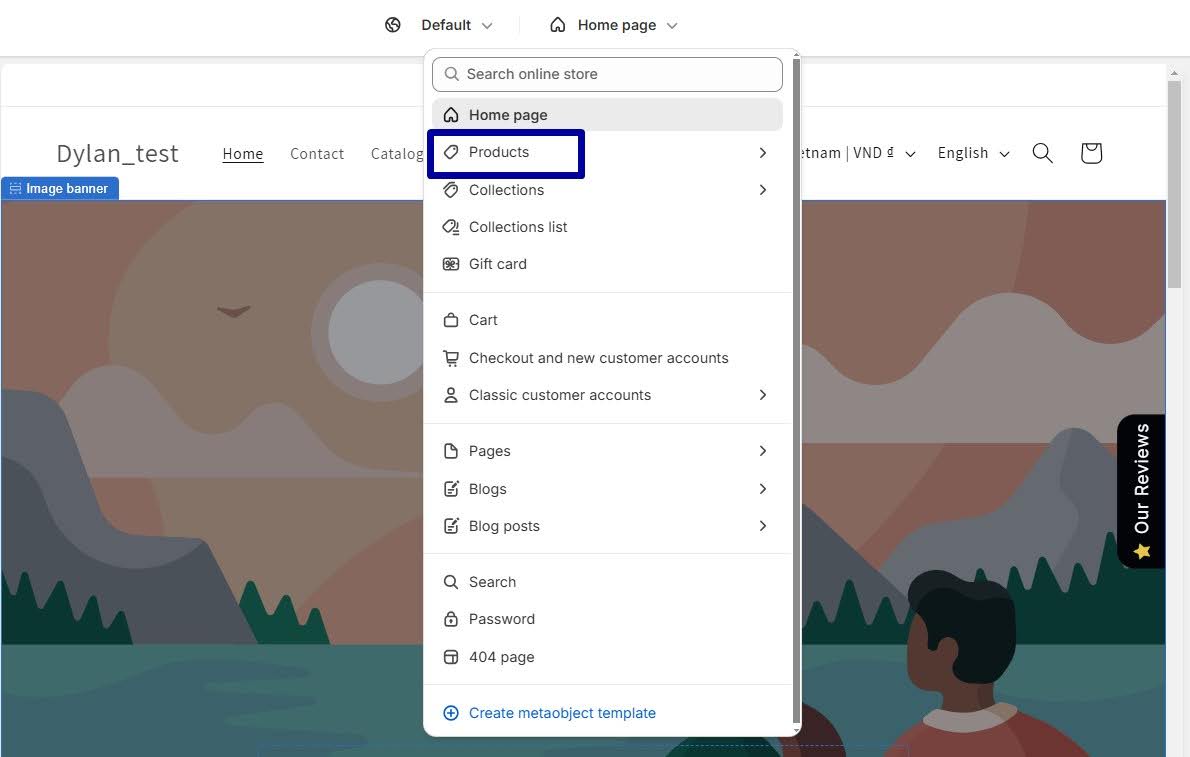Click the tag icon next to Products
The height and width of the screenshot is (757, 1190).
[451, 153]
